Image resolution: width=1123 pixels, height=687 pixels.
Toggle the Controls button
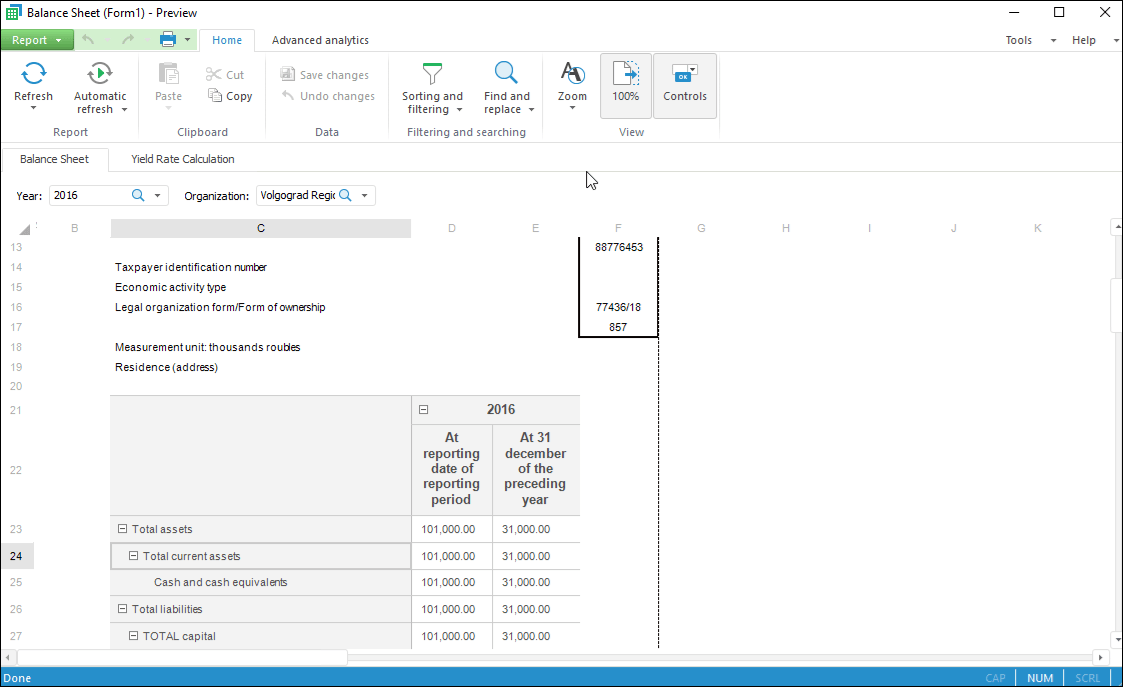point(685,84)
